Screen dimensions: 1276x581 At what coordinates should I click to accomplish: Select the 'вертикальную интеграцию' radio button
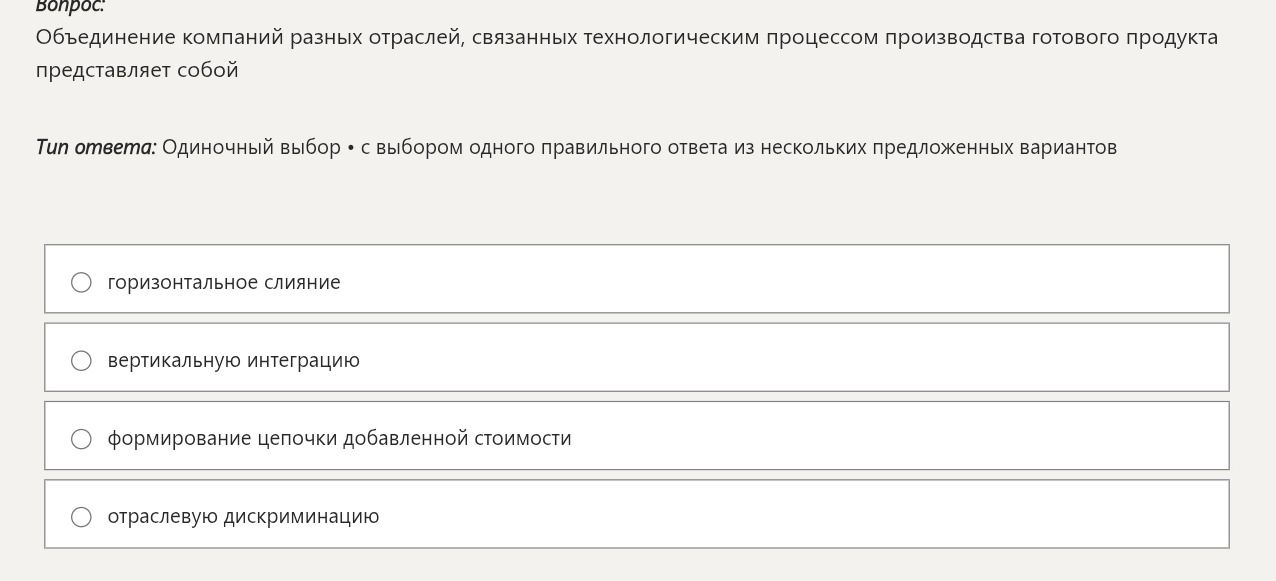click(81, 361)
